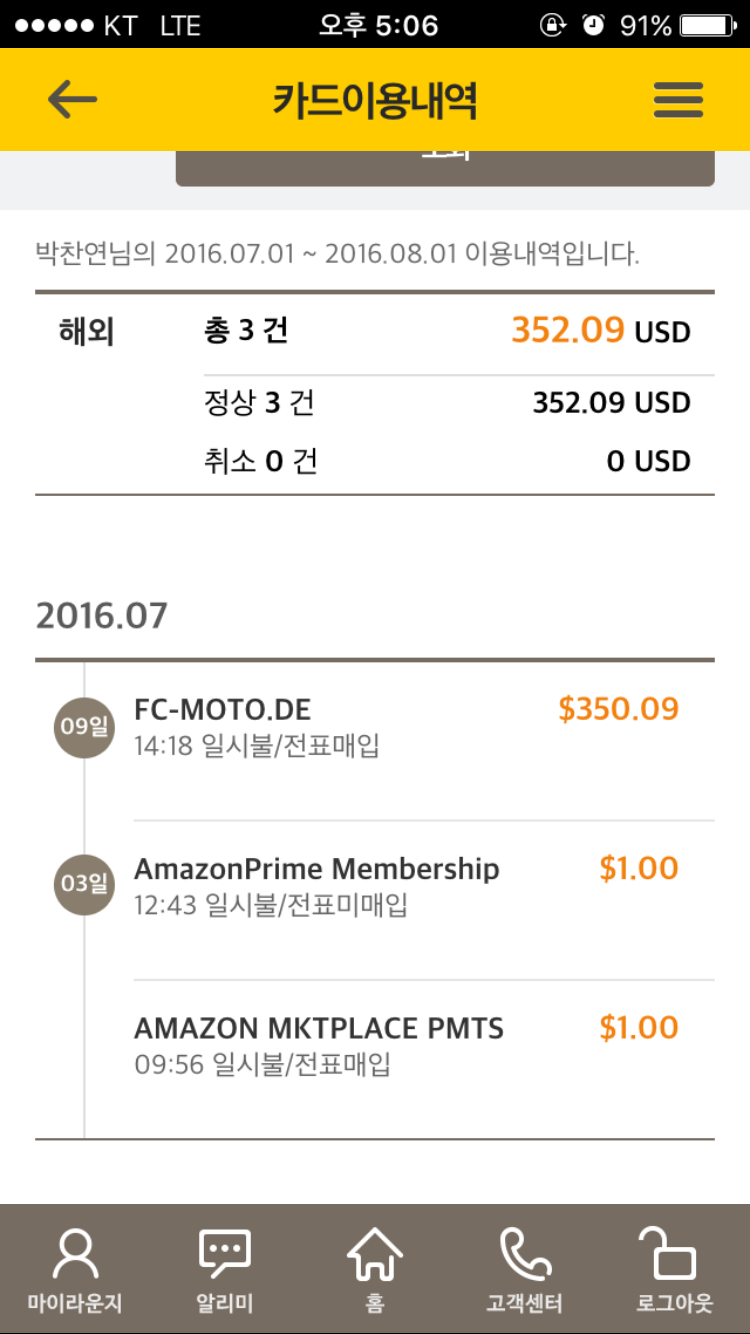The width and height of the screenshot is (750, 1334).
Task: Open the FC-MOTO.DE transaction
Action: (x=223, y=710)
